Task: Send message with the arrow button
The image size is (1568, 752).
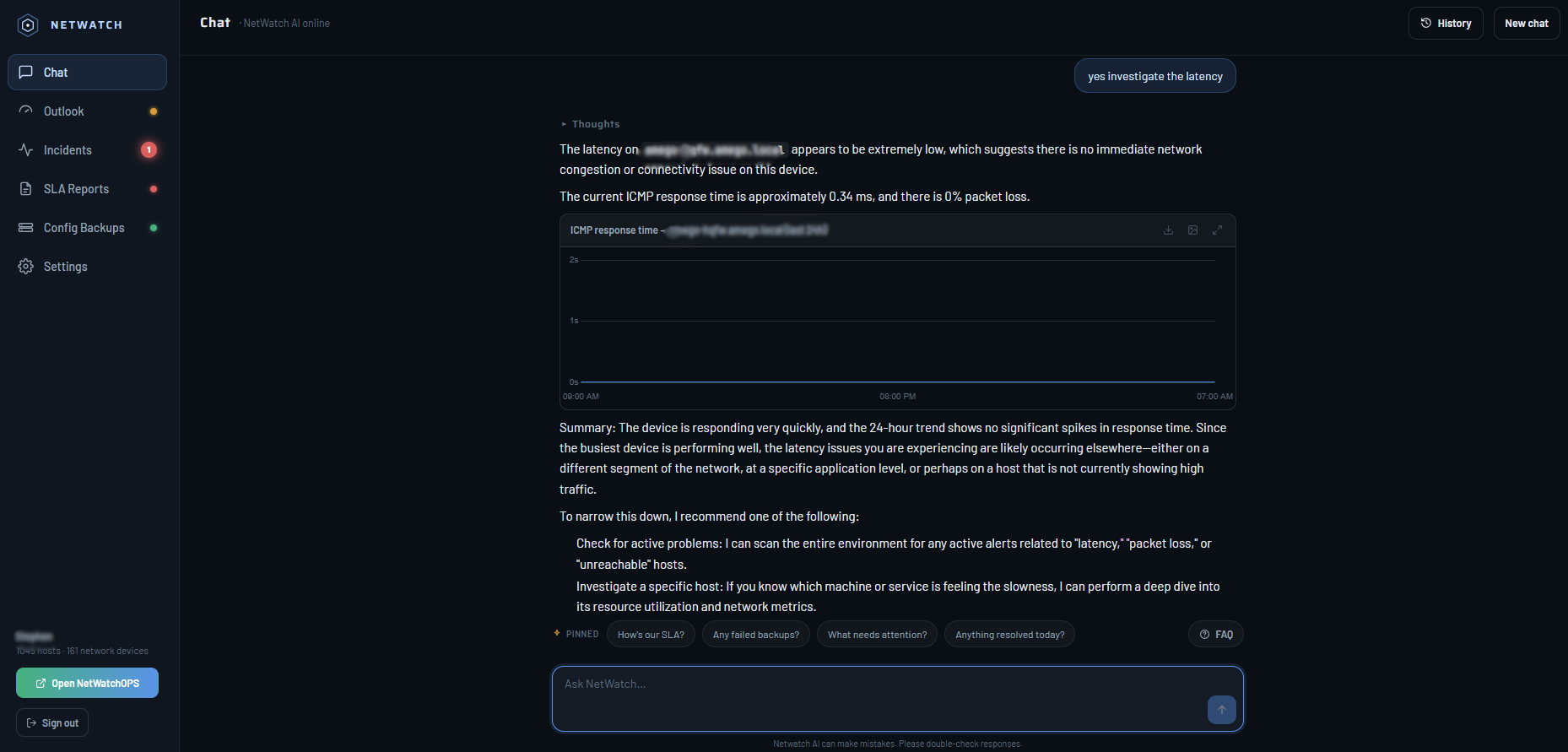Action: [x=1221, y=710]
